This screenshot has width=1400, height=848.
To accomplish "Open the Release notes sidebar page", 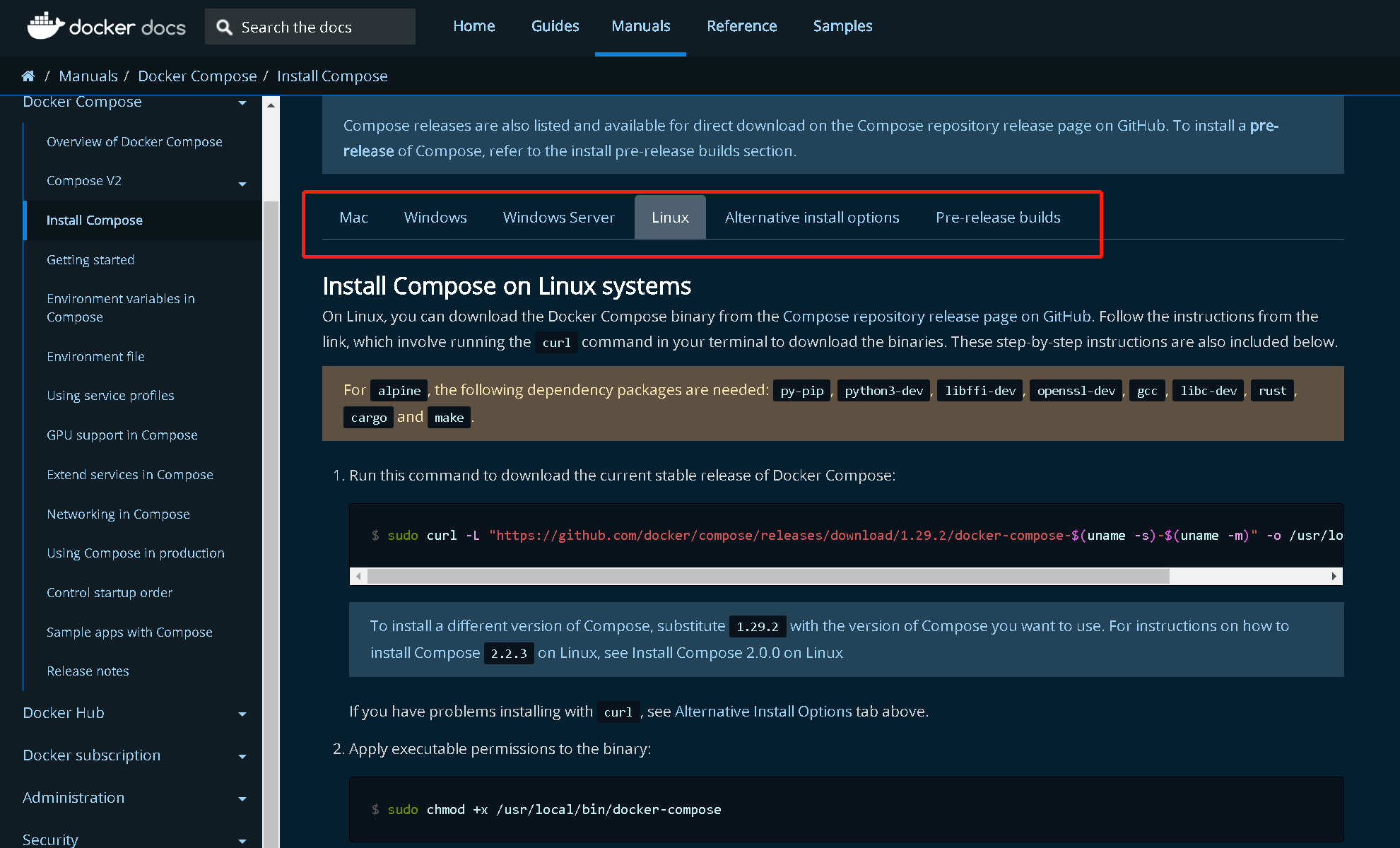I will (88, 671).
